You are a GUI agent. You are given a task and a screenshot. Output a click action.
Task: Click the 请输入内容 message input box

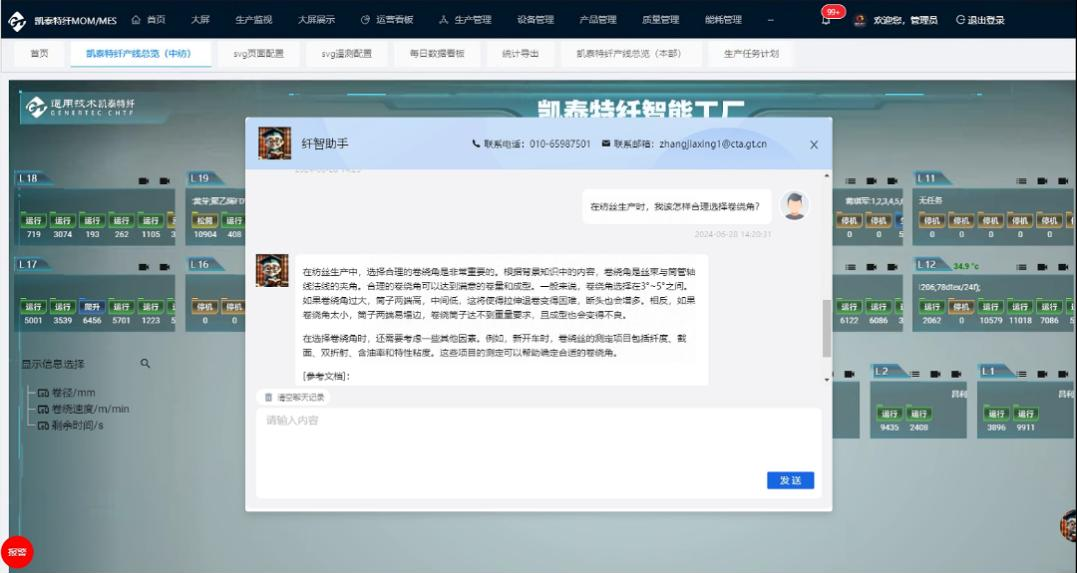click(538, 438)
